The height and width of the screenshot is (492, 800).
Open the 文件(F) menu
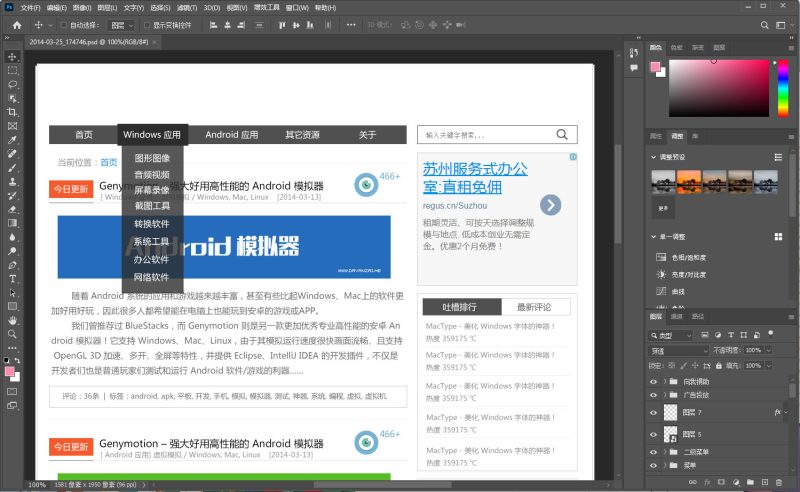click(x=30, y=8)
